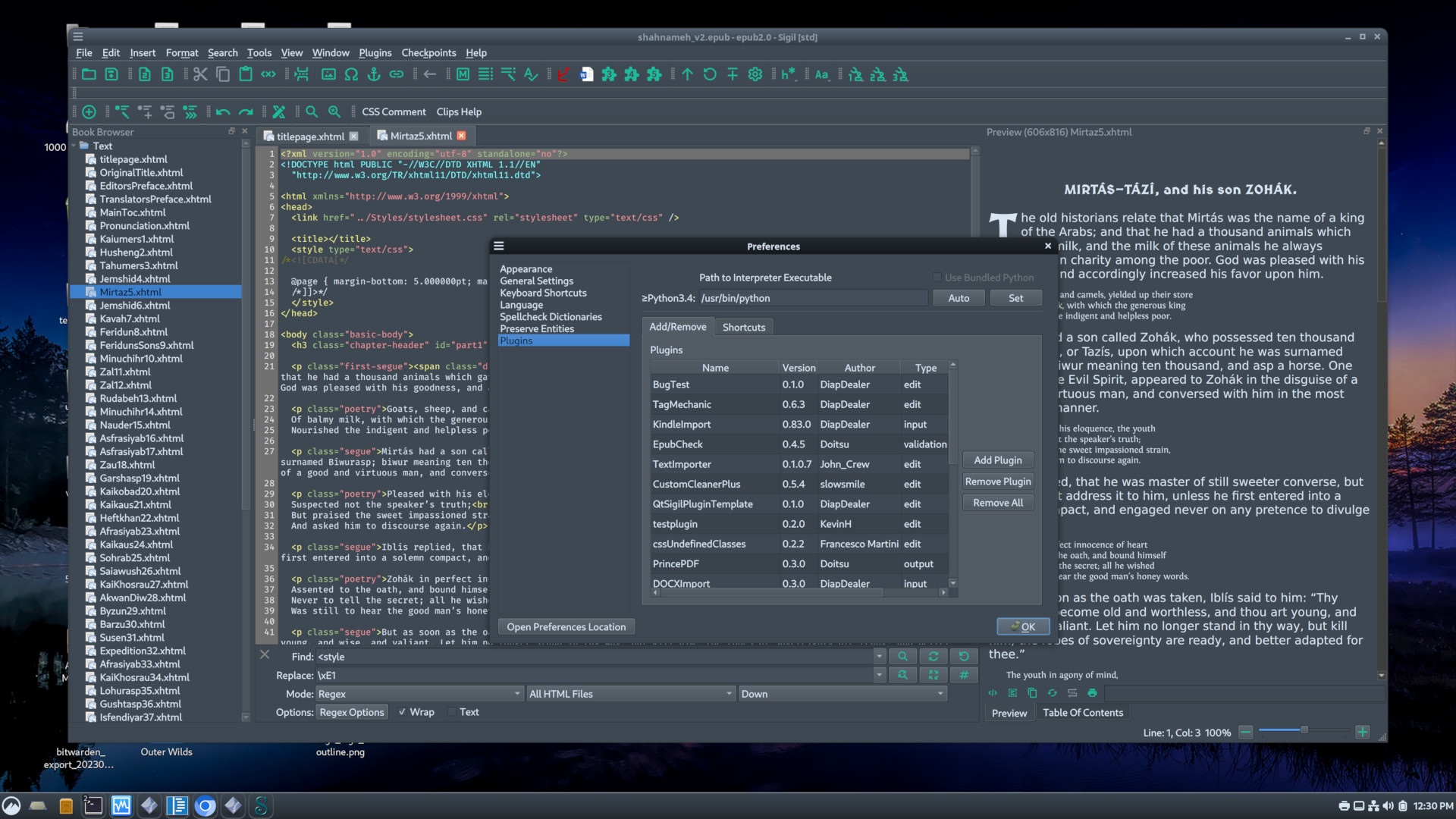The width and height of the screenshot is (1456, 819).
Task: Click the Insert Image toolbar icon
Action: (x=328, y=74)
